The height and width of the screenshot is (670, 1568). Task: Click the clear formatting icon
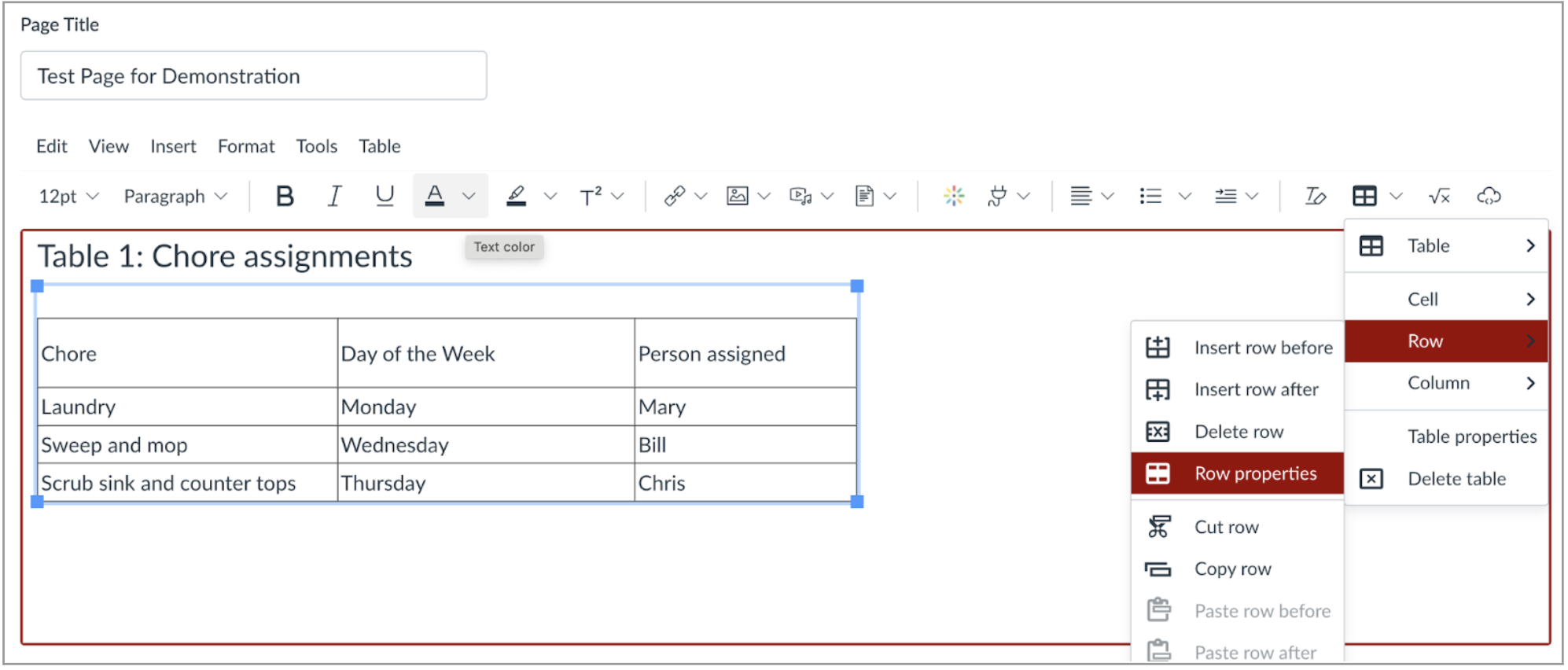pos(1315,196)
